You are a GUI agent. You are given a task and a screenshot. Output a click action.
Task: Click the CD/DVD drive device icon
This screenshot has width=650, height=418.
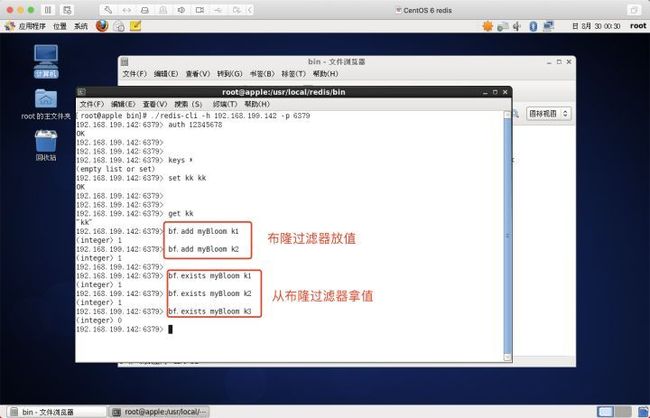pyautogui.click(x=163, y=10)
